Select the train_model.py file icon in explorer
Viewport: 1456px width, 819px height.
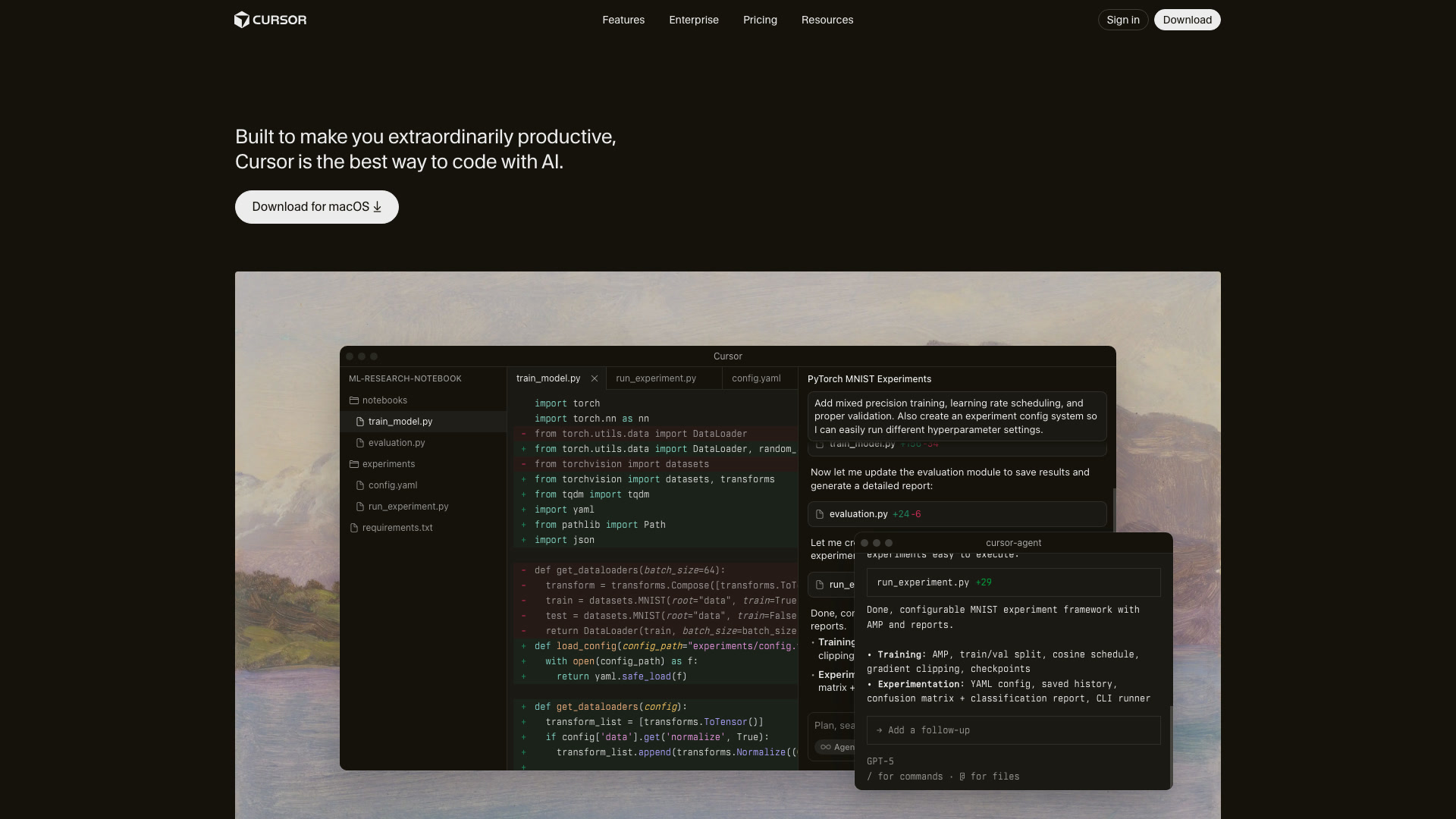pos(362,421)
